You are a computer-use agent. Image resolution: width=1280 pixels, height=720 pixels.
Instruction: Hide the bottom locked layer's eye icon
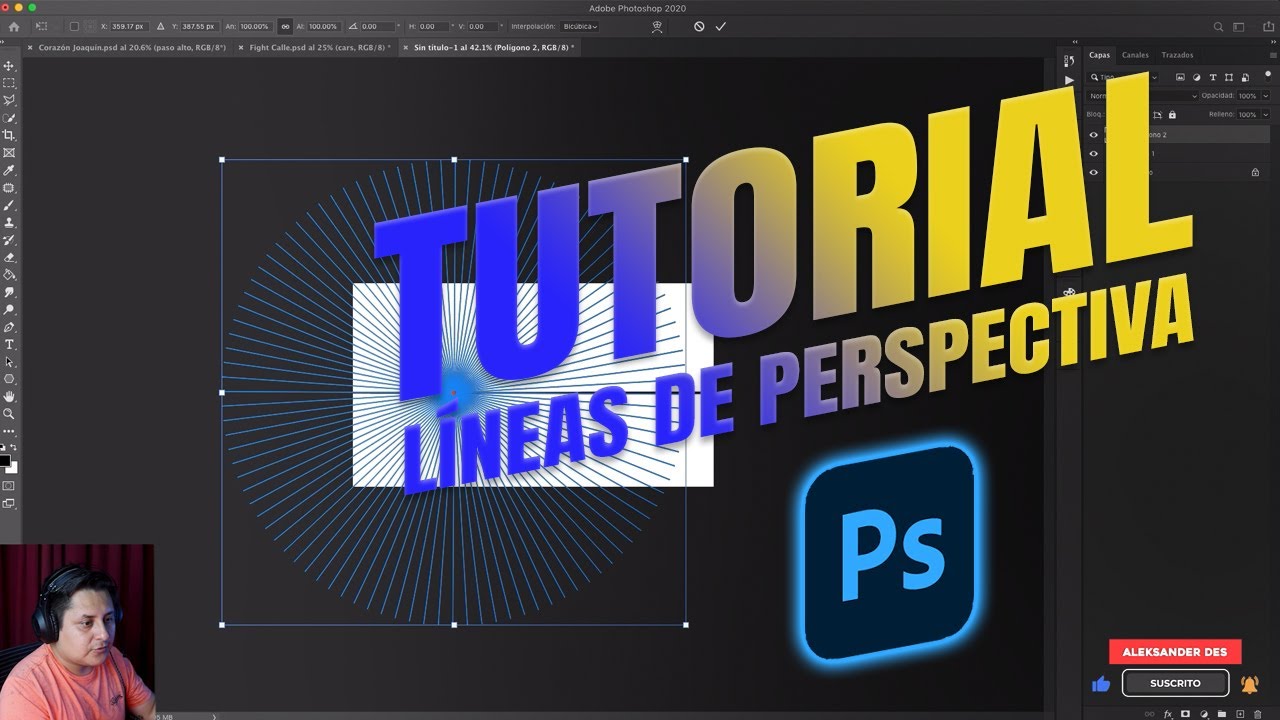1093,172
